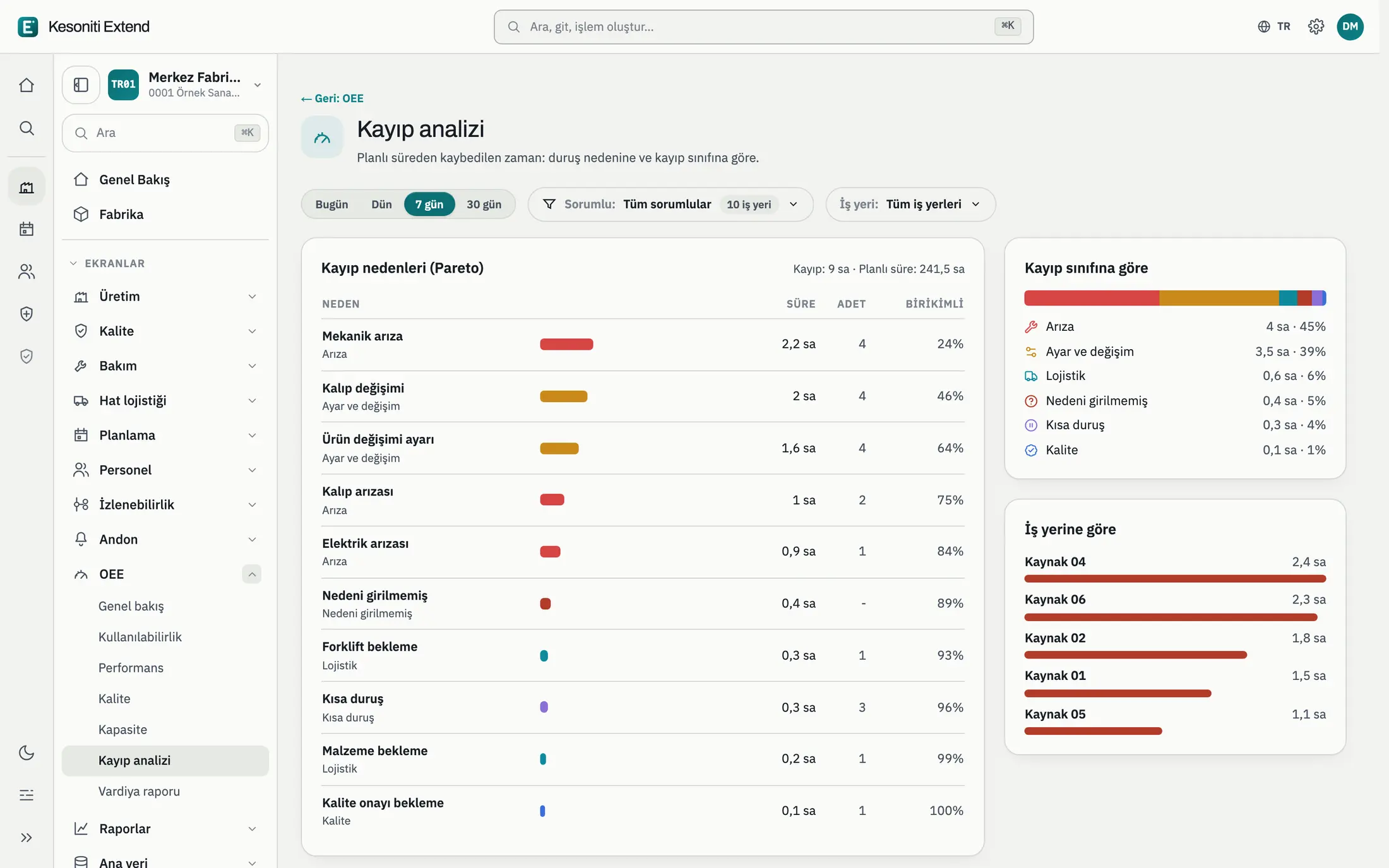Viewport: 1389px width, 868px height.
Task: Select the Bugün time range
Action: click(x=331, y=205)
